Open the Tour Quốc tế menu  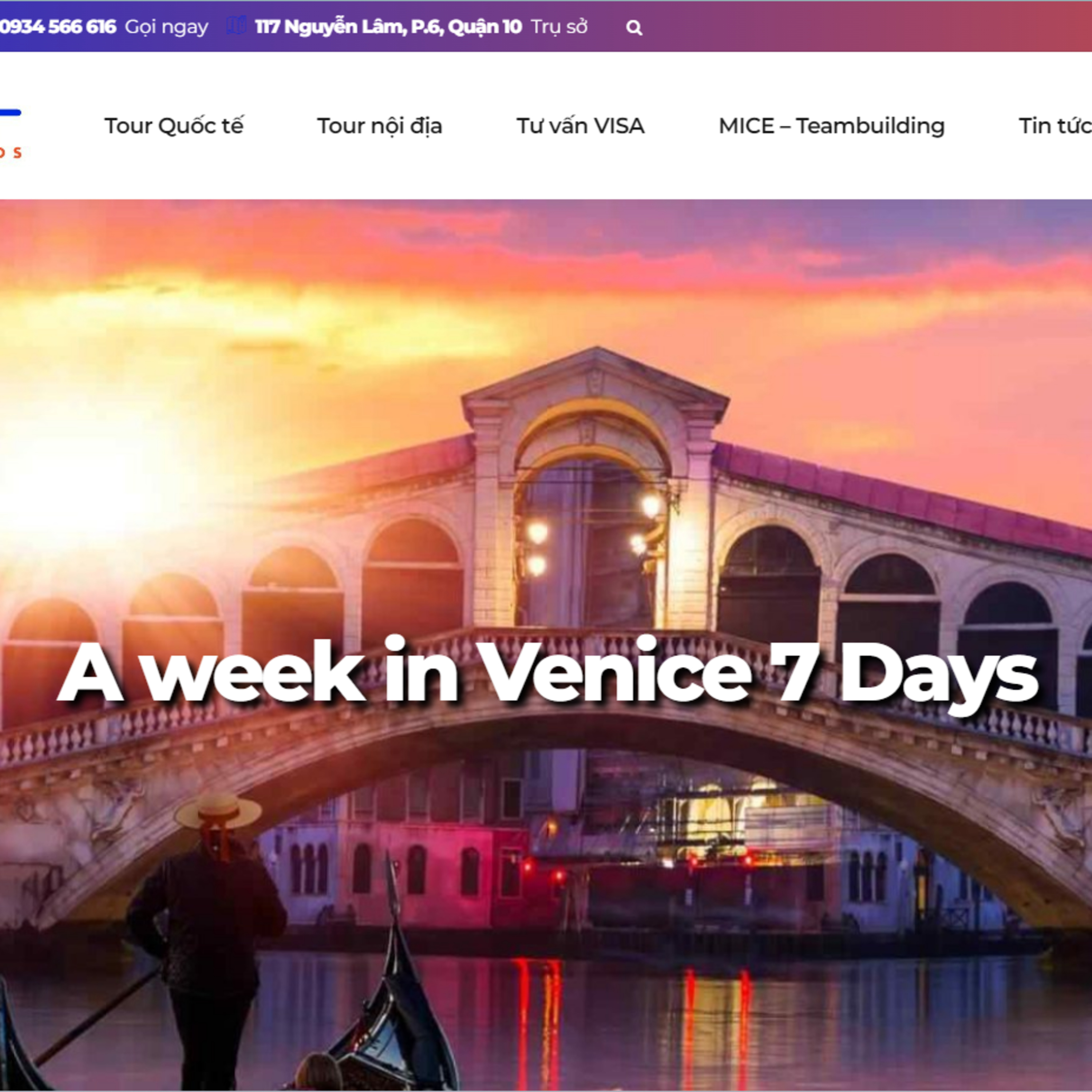[x=174, y=126]
